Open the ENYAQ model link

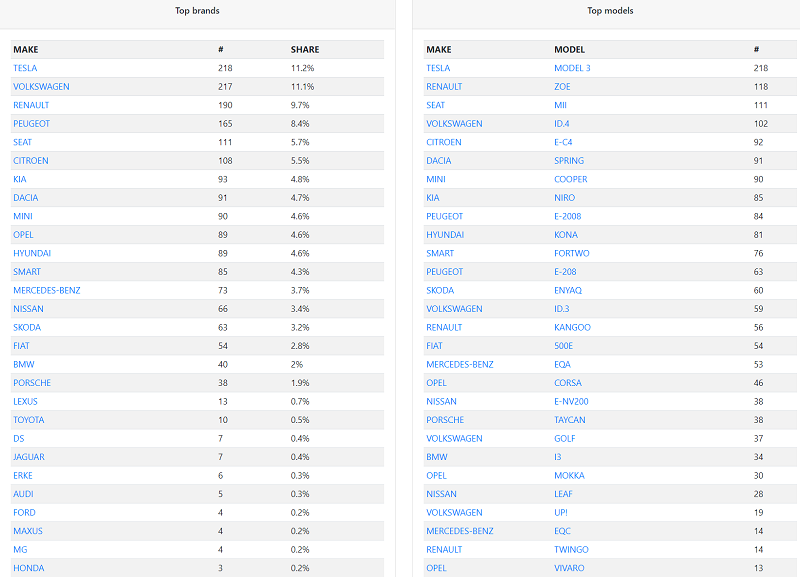tap(568, 290)
